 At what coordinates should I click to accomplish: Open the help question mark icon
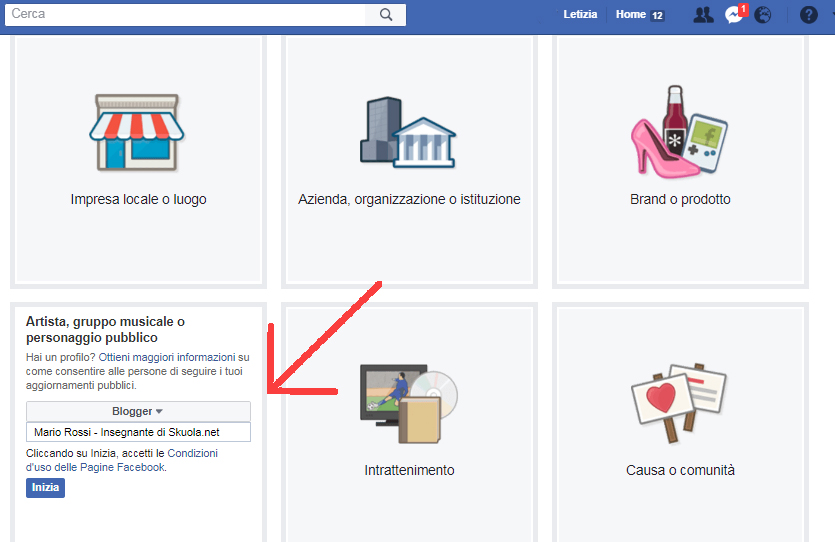tap(809, 15)
